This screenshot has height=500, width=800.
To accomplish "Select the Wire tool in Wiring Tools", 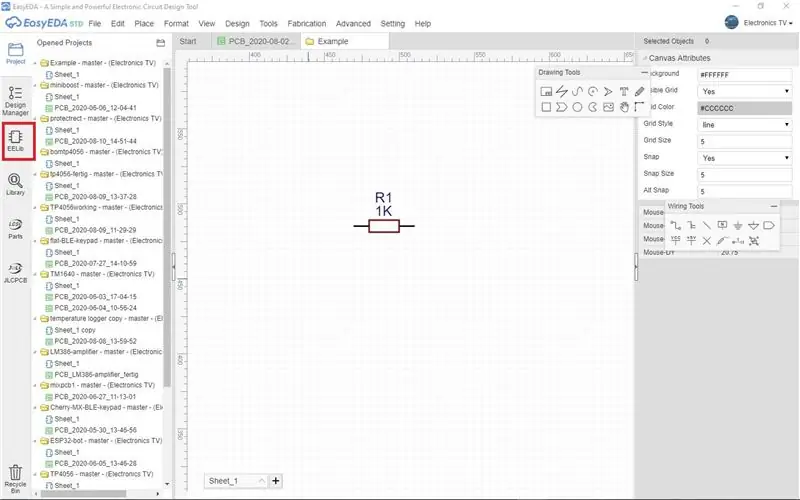I will pos(676,226).
